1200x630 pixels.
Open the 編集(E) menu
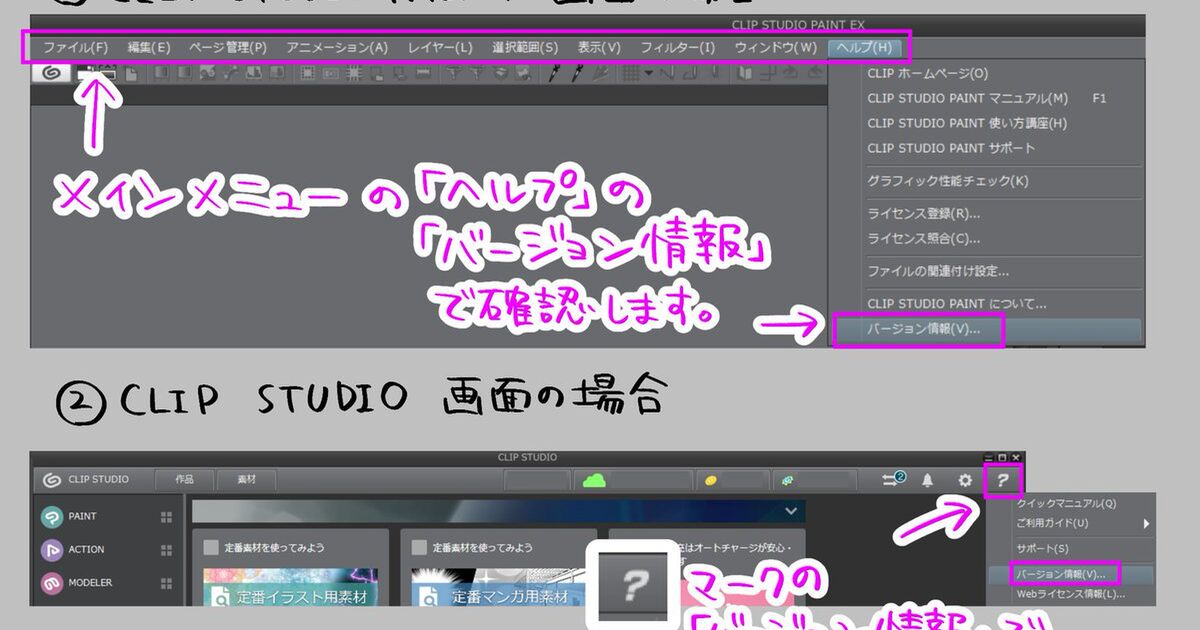(149, 47)
